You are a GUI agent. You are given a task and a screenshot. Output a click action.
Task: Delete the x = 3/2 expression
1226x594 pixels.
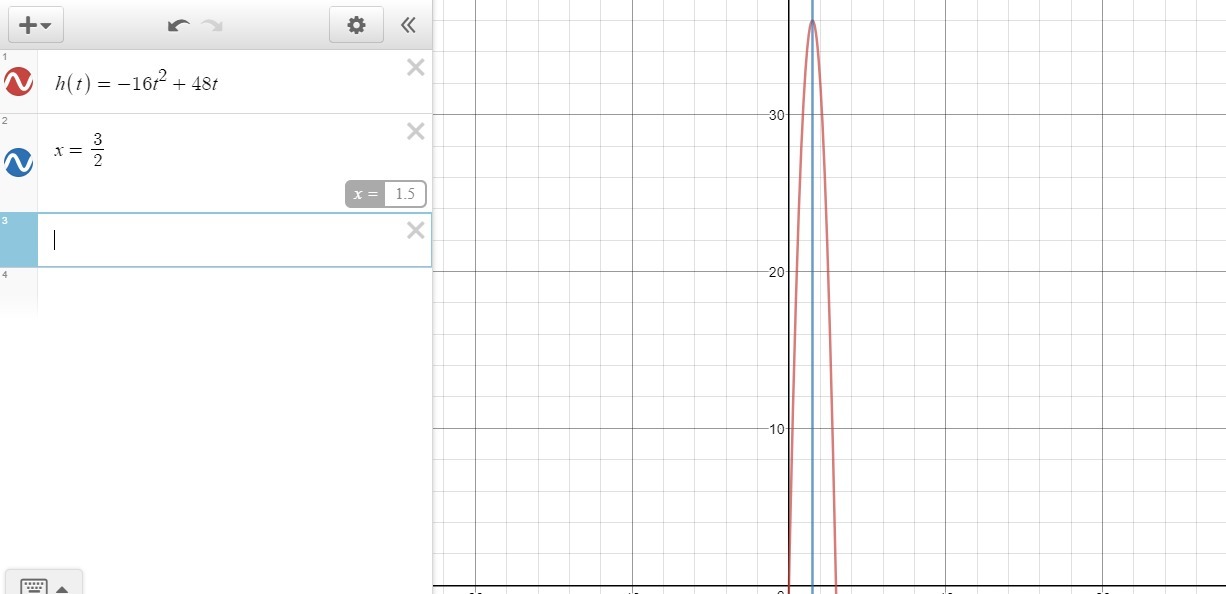pos(416,131)
